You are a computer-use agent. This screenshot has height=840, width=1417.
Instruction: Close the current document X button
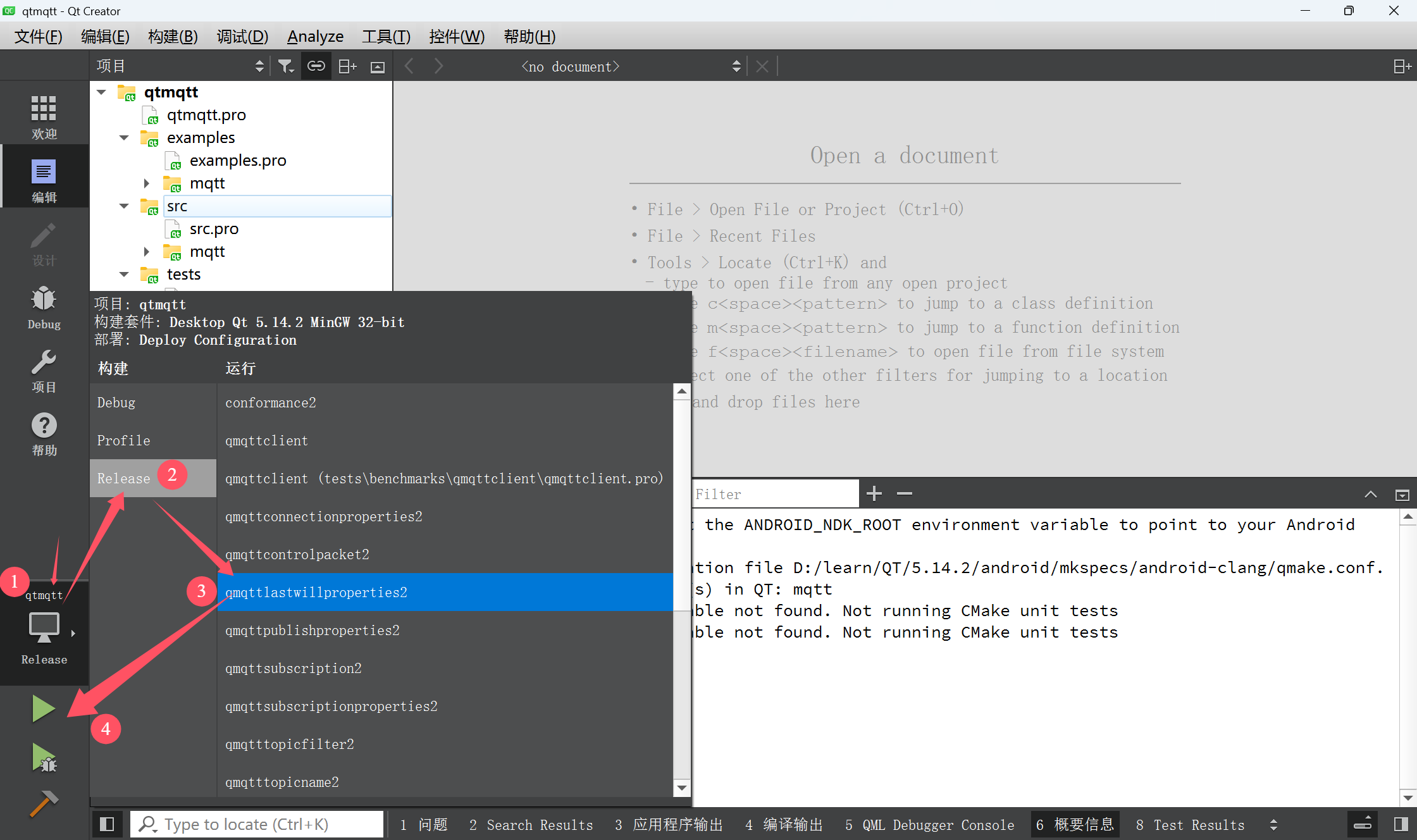click(x=762, y=66)
